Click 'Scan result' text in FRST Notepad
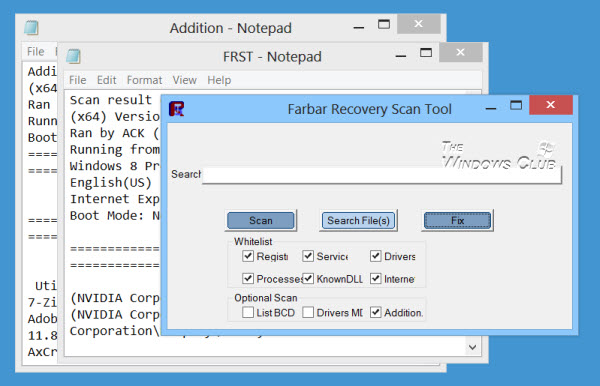Image resolution: width=600 pixels, height=386 pixels. (111, 100)
